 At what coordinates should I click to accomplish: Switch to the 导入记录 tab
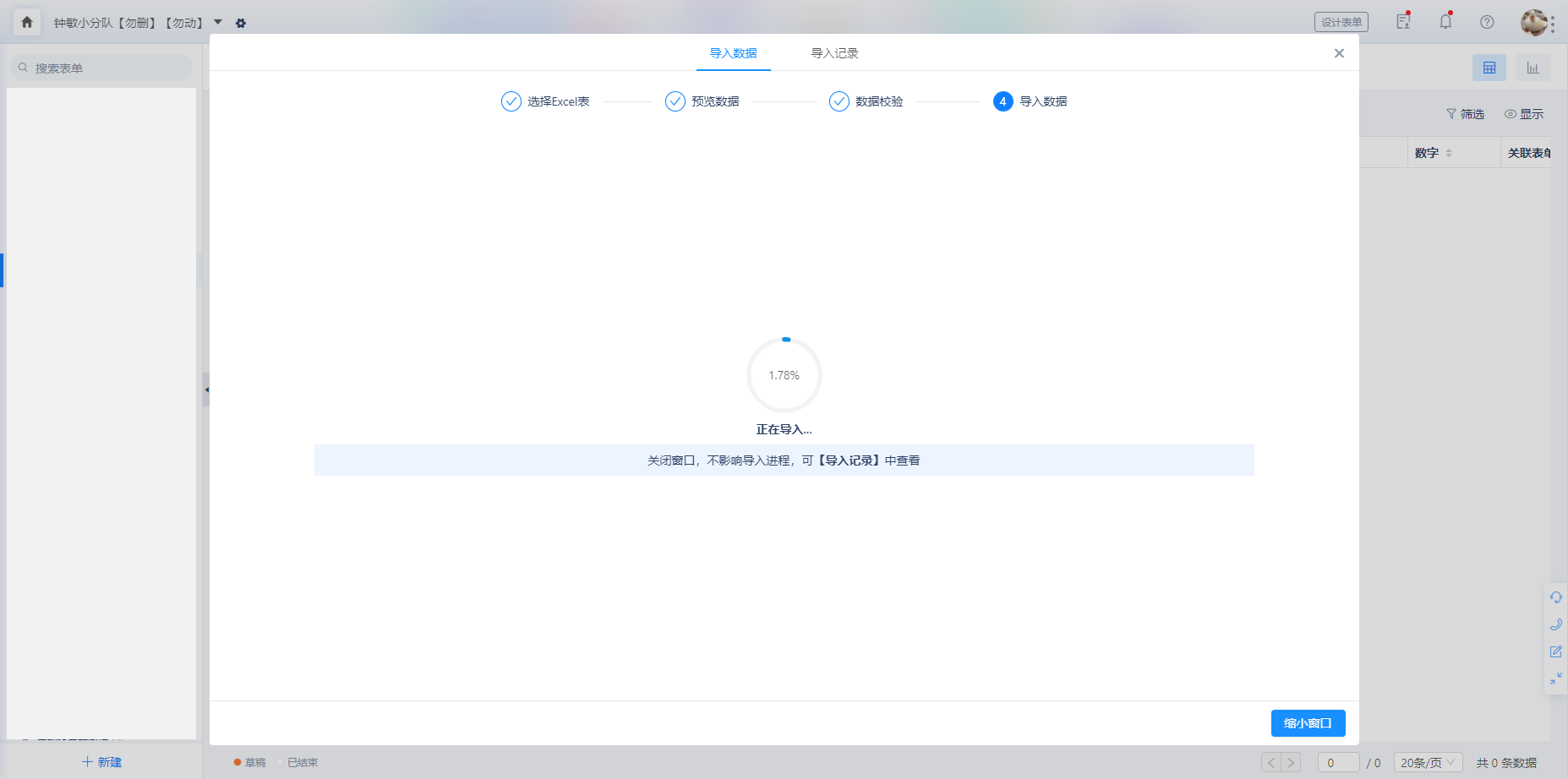click(835, 53)
